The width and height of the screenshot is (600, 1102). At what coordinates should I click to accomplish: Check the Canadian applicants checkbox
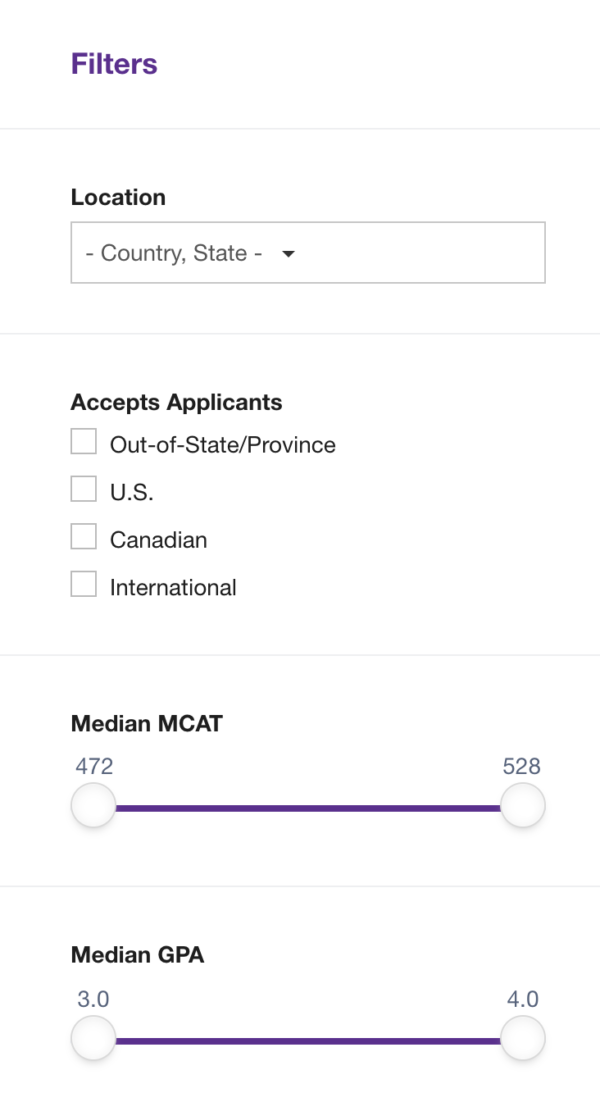(x=83, y=536)
